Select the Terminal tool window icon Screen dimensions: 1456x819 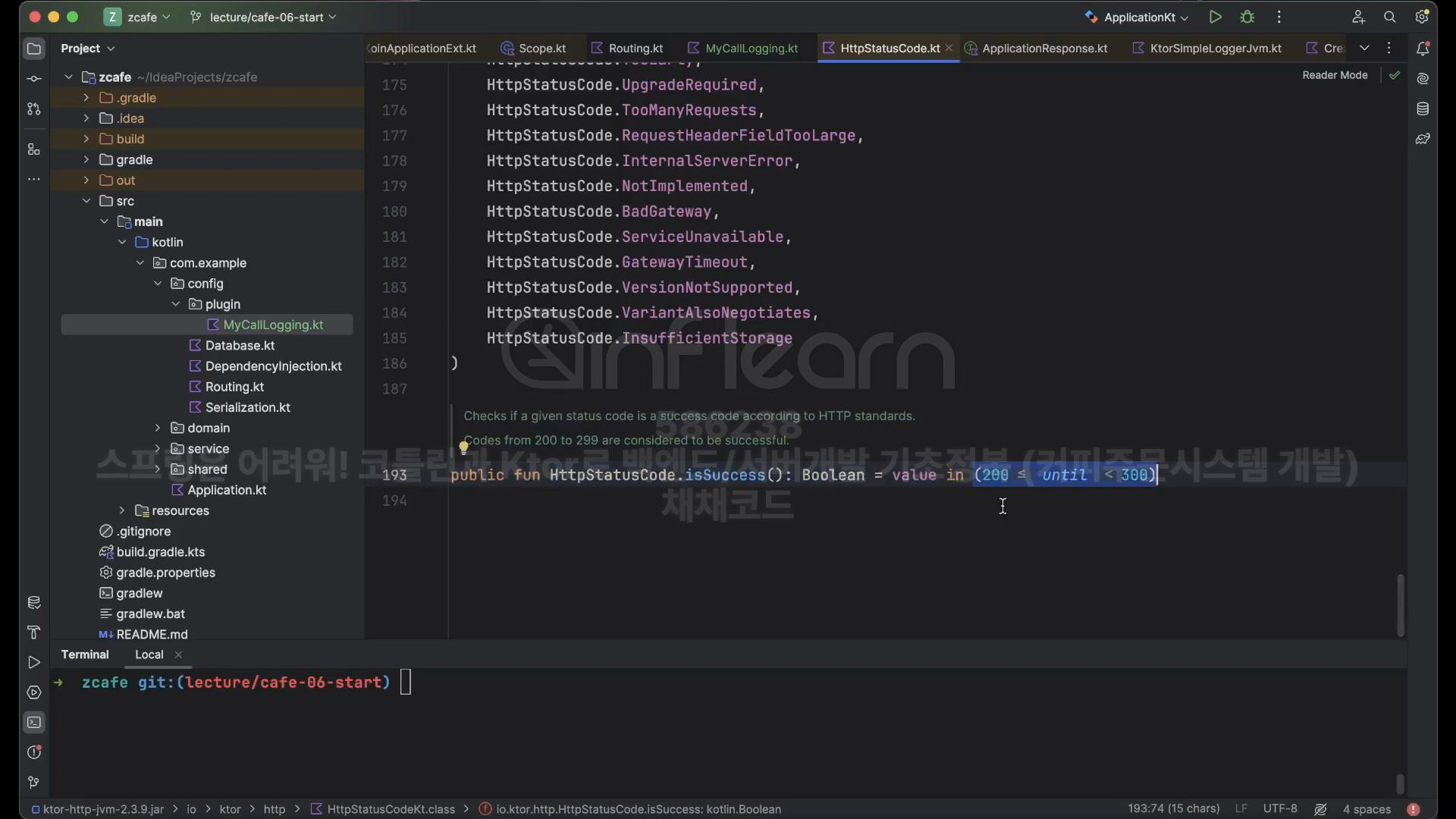(x=34, y=723)
